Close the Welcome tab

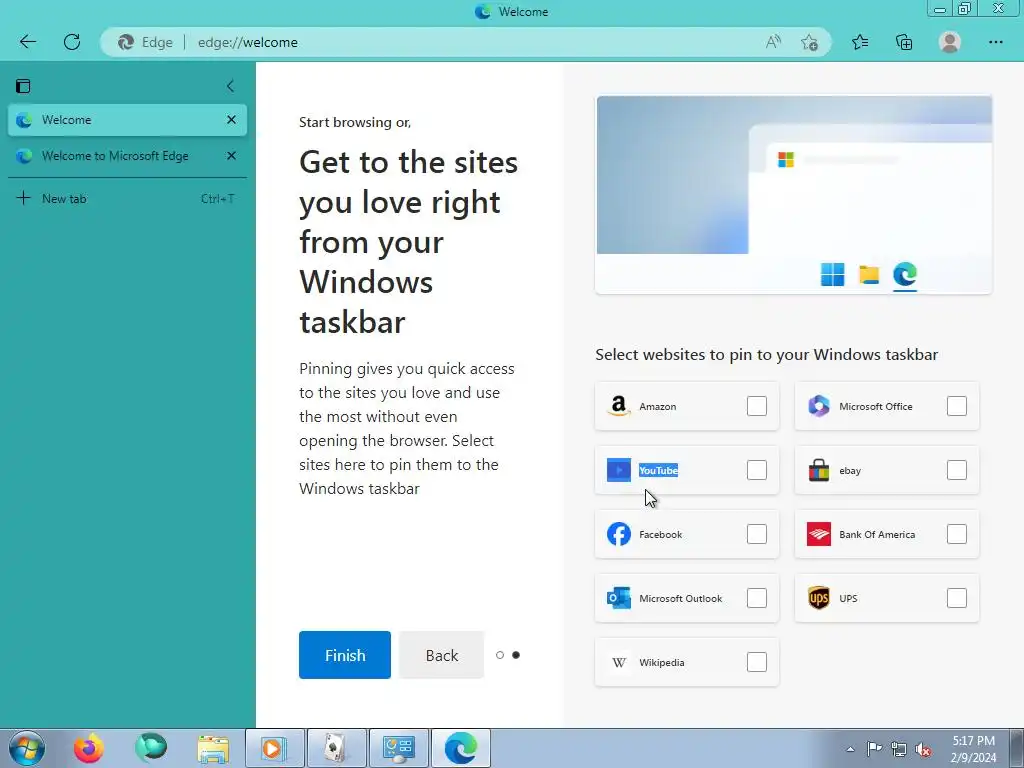pos(231,120)
